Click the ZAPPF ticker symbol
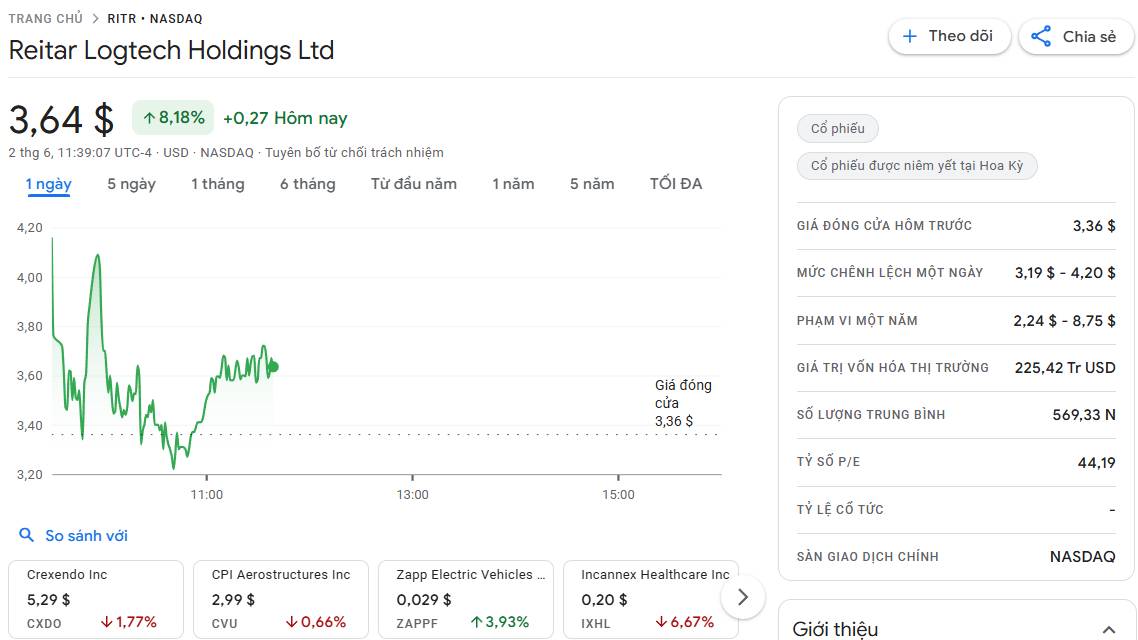 [x=417, y=623]
